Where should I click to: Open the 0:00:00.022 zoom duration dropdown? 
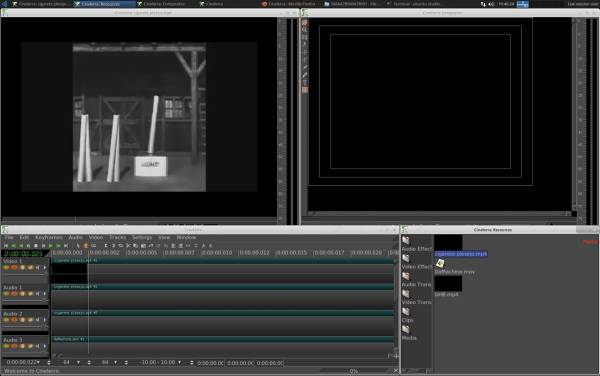[38, 362]
